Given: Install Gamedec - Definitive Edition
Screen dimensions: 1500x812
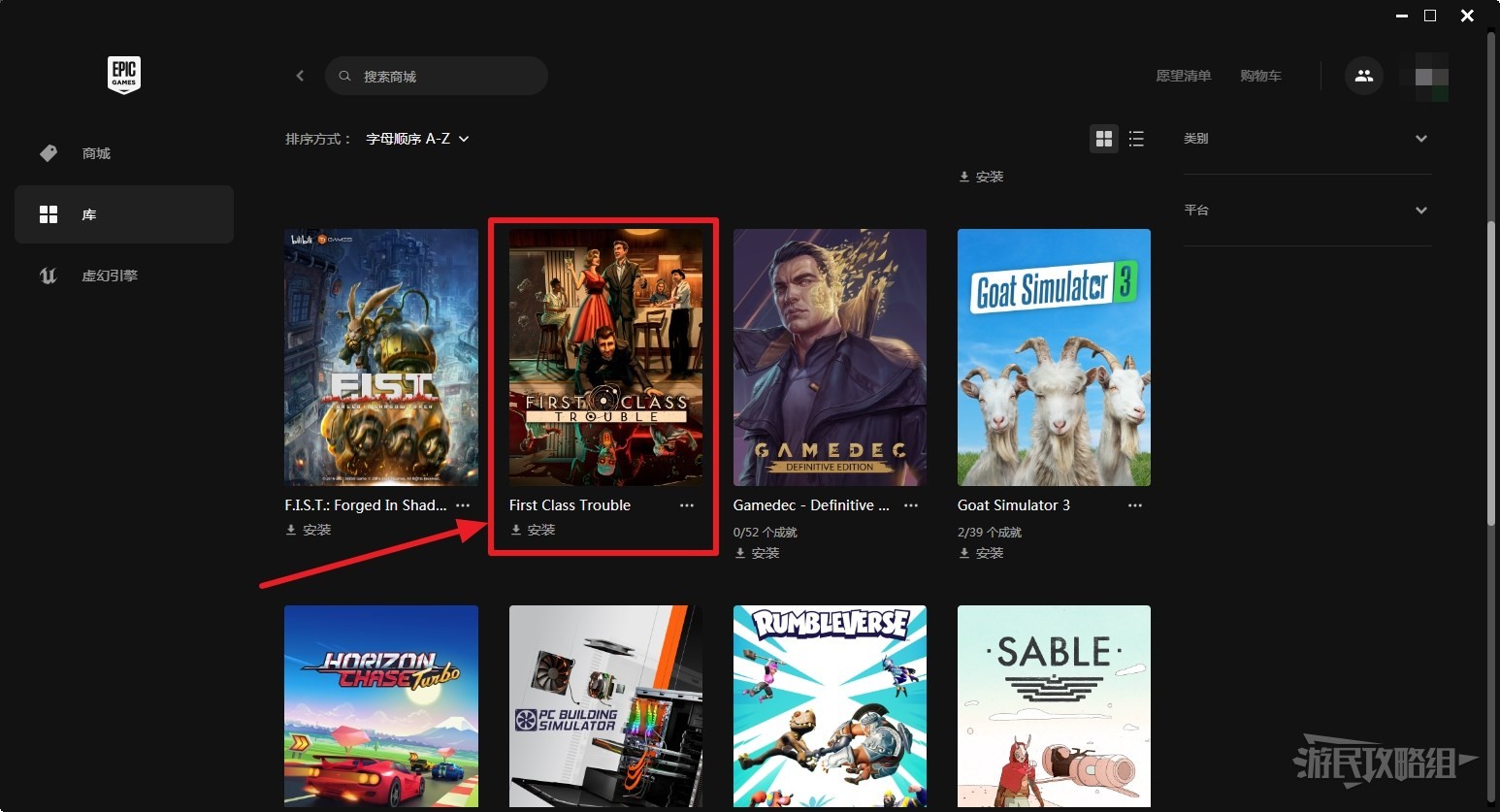Looking at the screenshot, I should (x=757, y=553).
